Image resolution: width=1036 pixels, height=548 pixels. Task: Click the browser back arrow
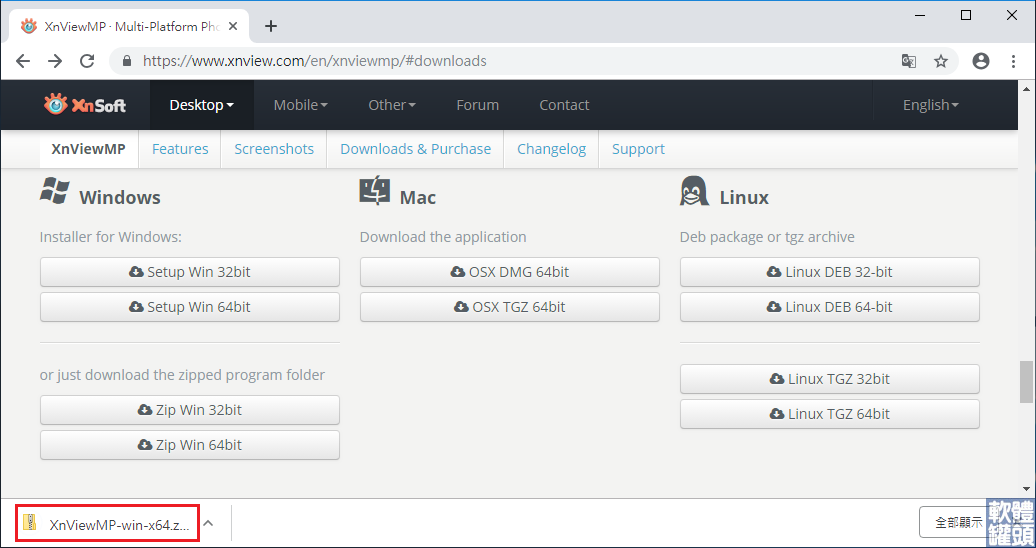(23, 61)
